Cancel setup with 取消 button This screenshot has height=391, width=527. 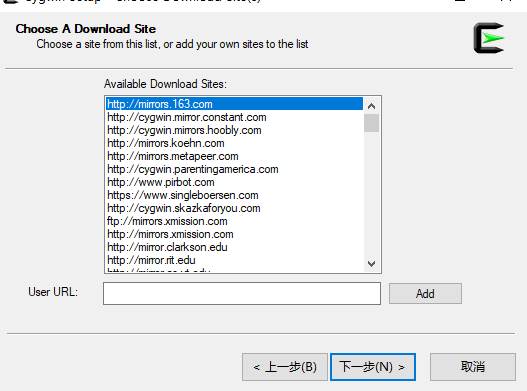(473, 367)
